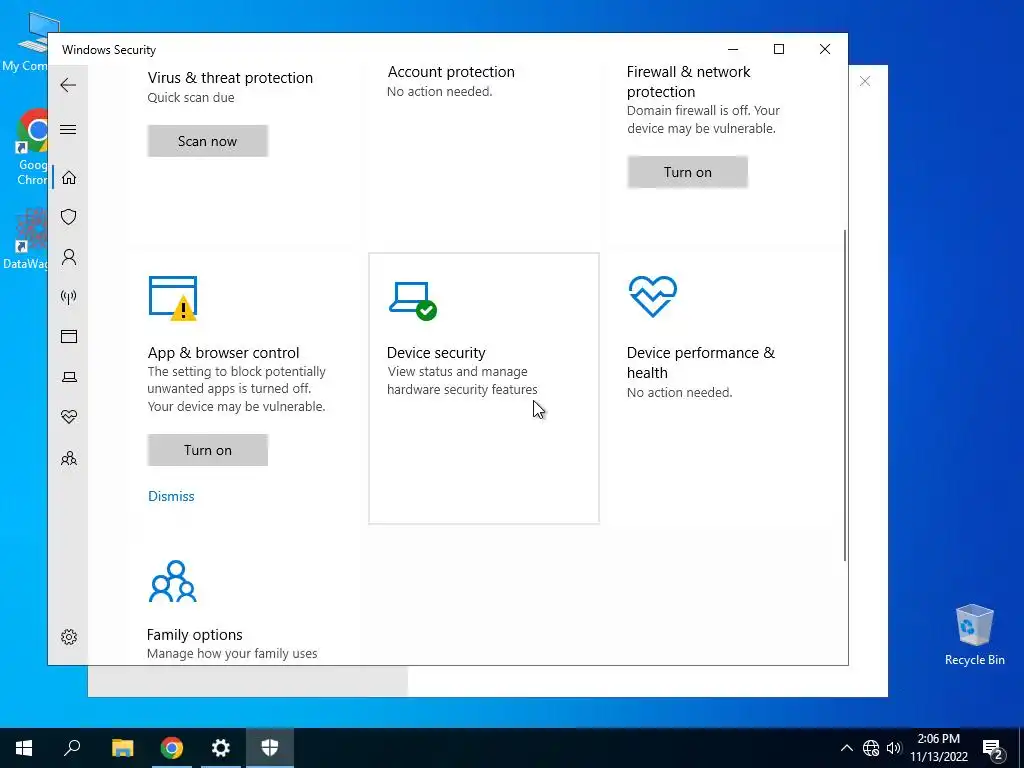This screenshot has height=768, width=1024.
Task: Click the large Family options people icon
Action: point(172,581)
